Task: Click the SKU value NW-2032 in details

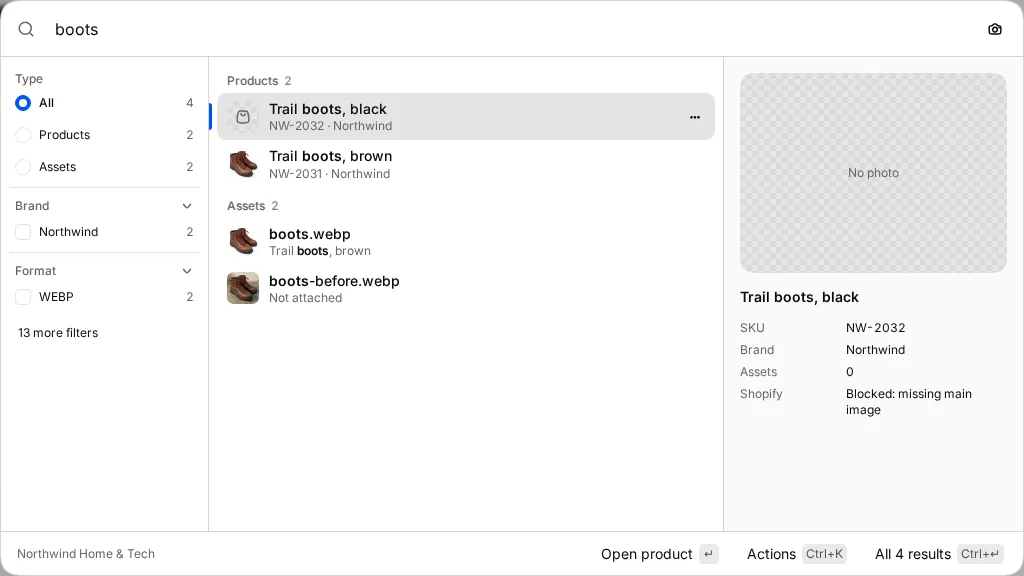Action: pos(876,328)
